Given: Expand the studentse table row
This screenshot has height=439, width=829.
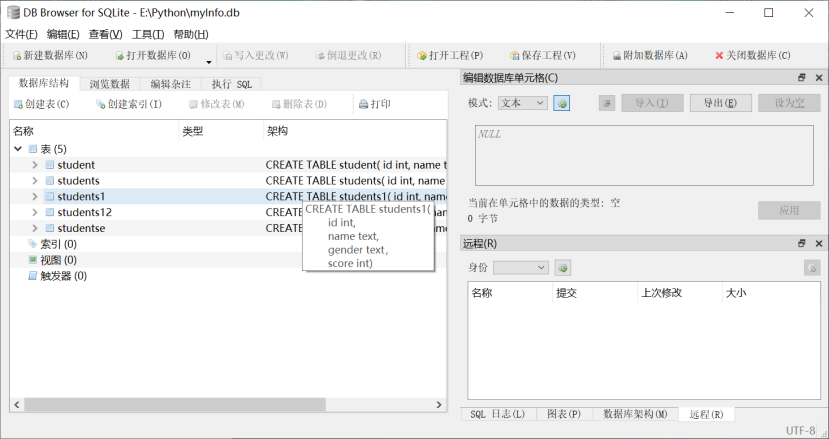Looking at the screenshot, I should (x=35, y=228).
